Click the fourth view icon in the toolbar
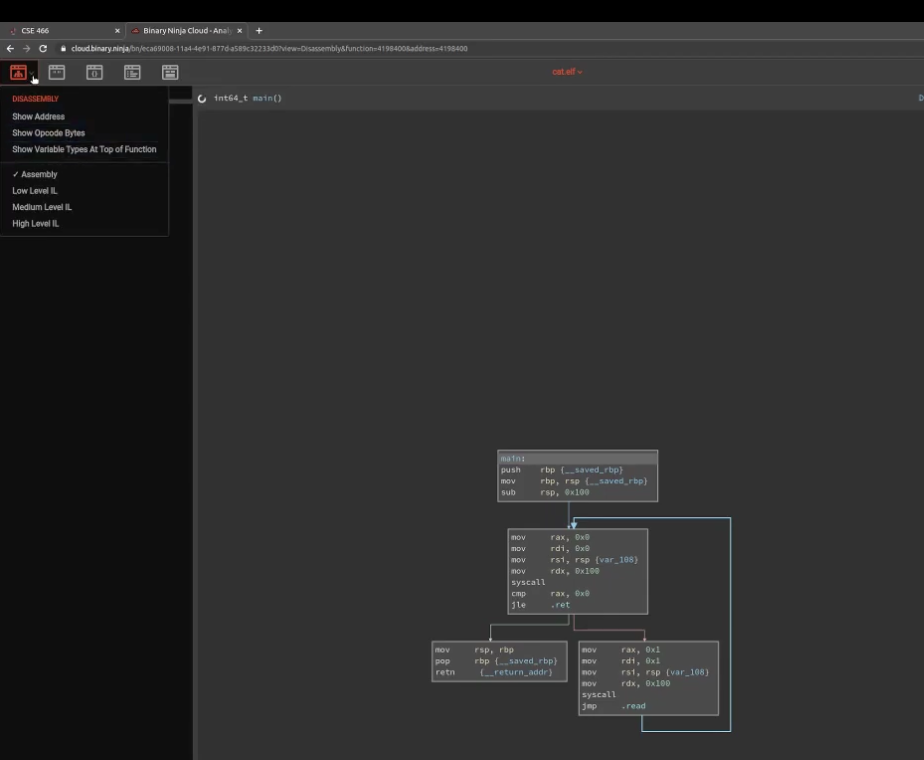The image size is (924, 760). [x=132, y=72]
